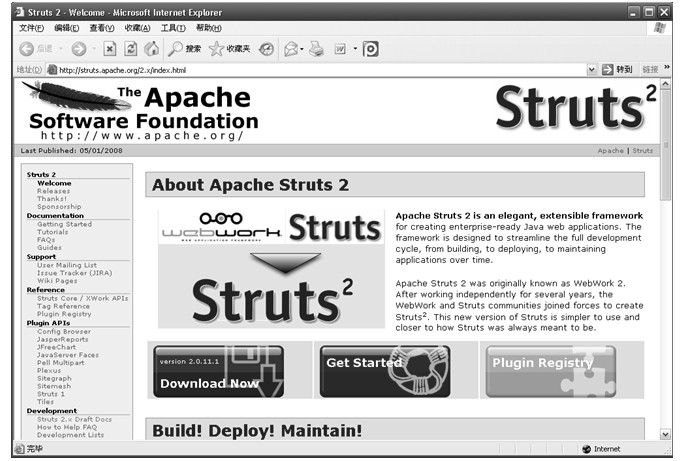Open Edit with Word dropdown arrow
The height and width of the screenshot is (461, 681).
[355, 48]
